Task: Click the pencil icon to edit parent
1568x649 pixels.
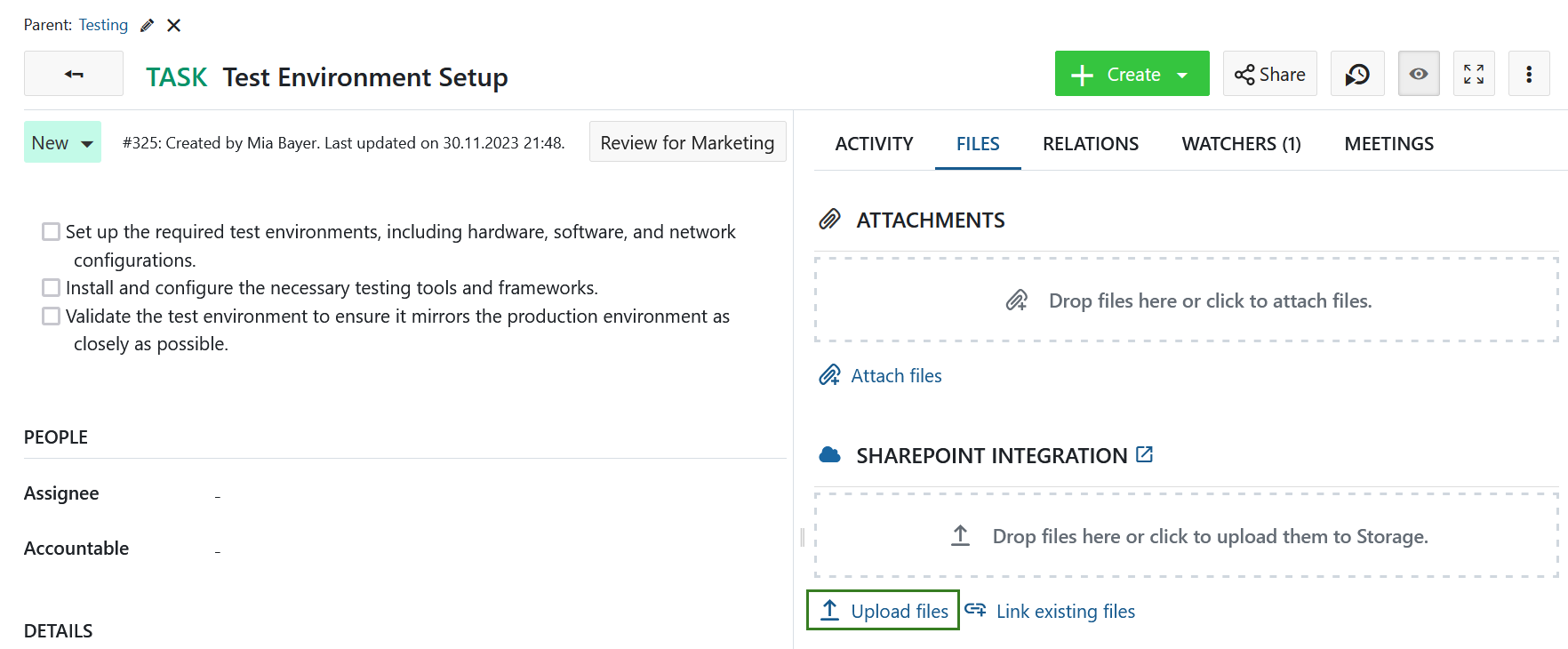Action: pos(147,26)
